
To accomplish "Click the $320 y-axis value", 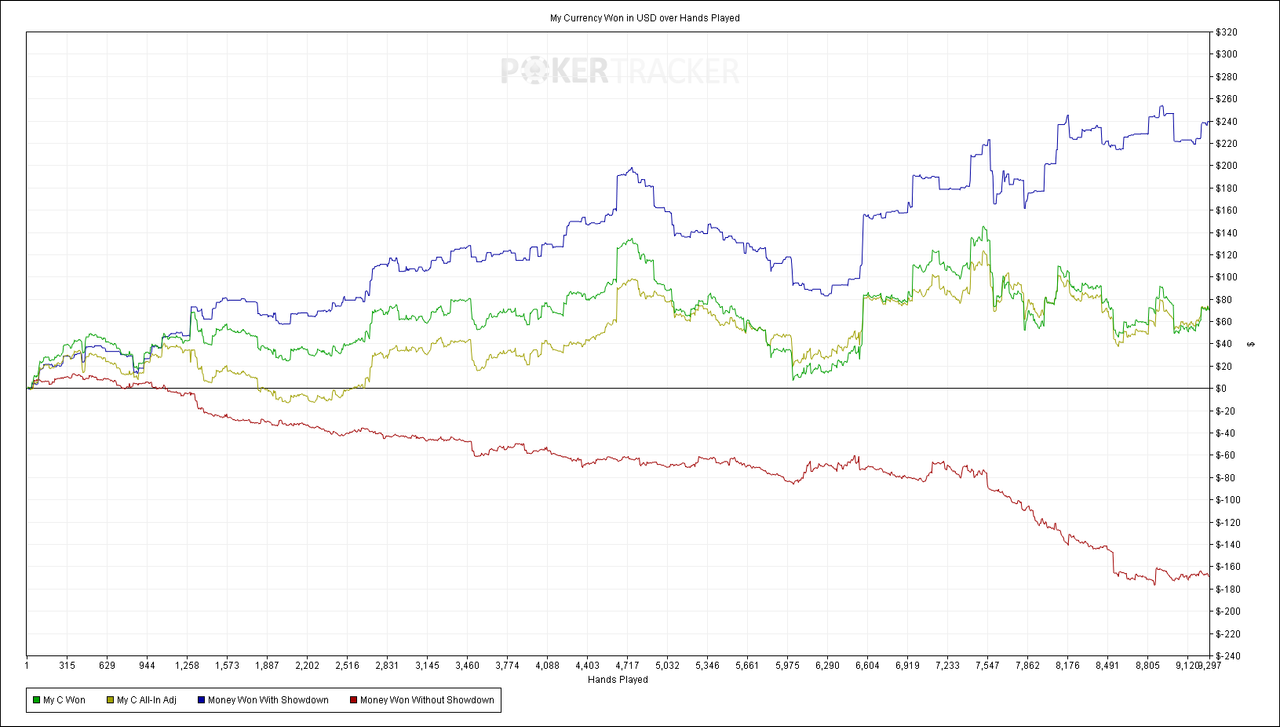I will (x=1225, y=33).
